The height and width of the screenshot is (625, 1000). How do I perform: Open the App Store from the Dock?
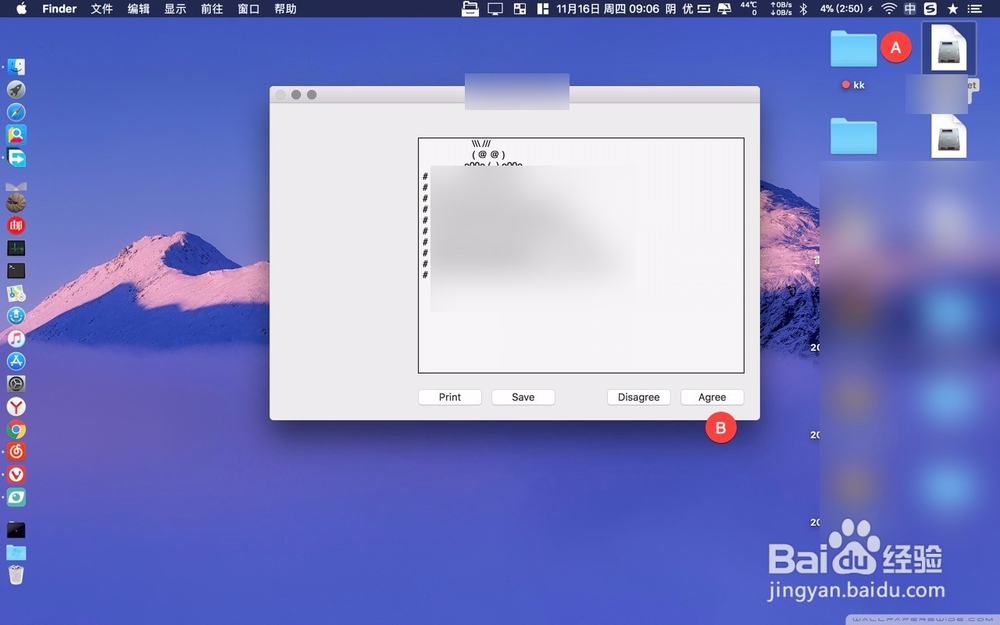(x=16, y=361)
